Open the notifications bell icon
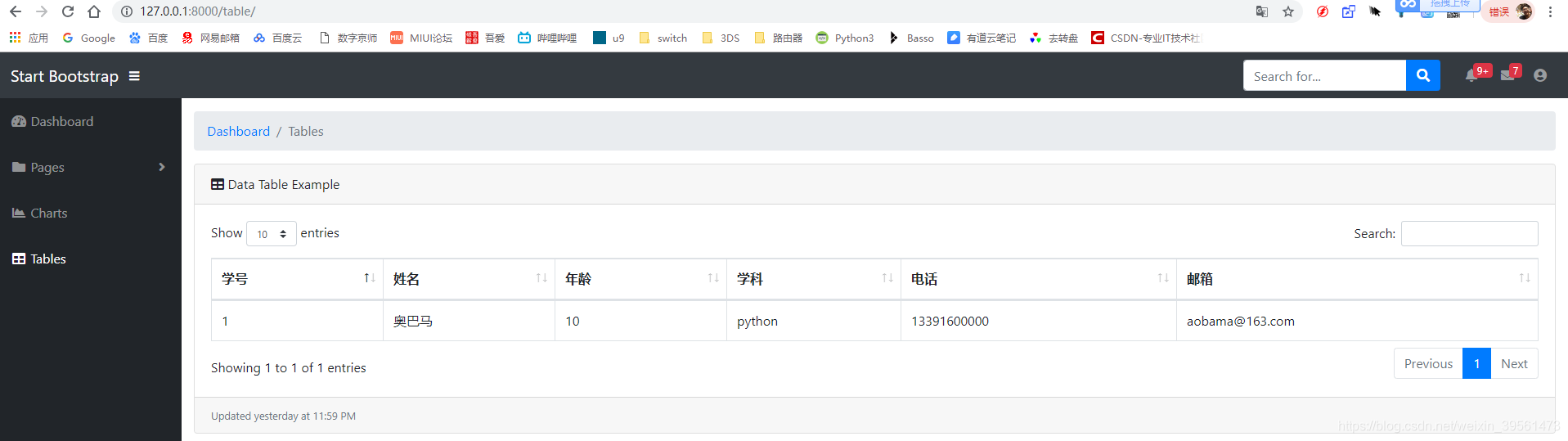This screenshot has width=1568, height=441. coord(1471,75)
